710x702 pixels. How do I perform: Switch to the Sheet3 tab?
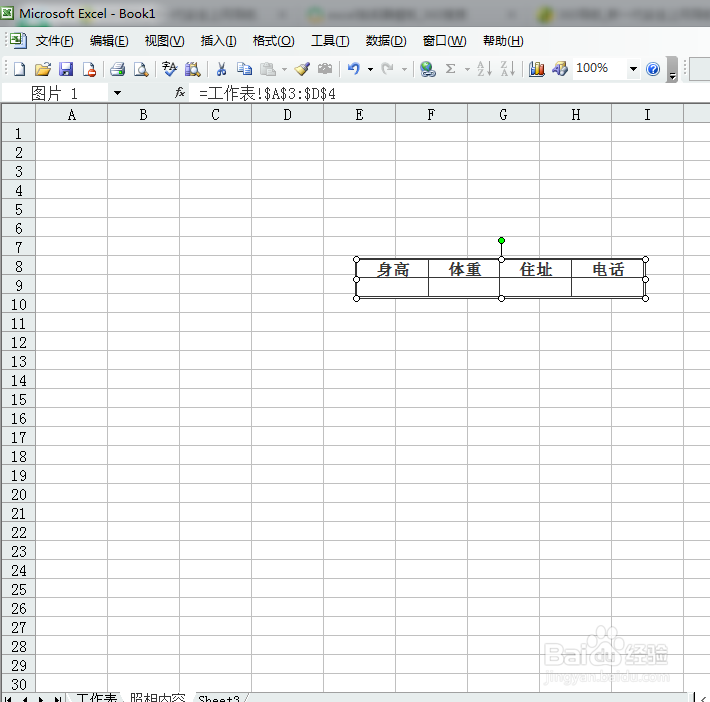[219, 698]
